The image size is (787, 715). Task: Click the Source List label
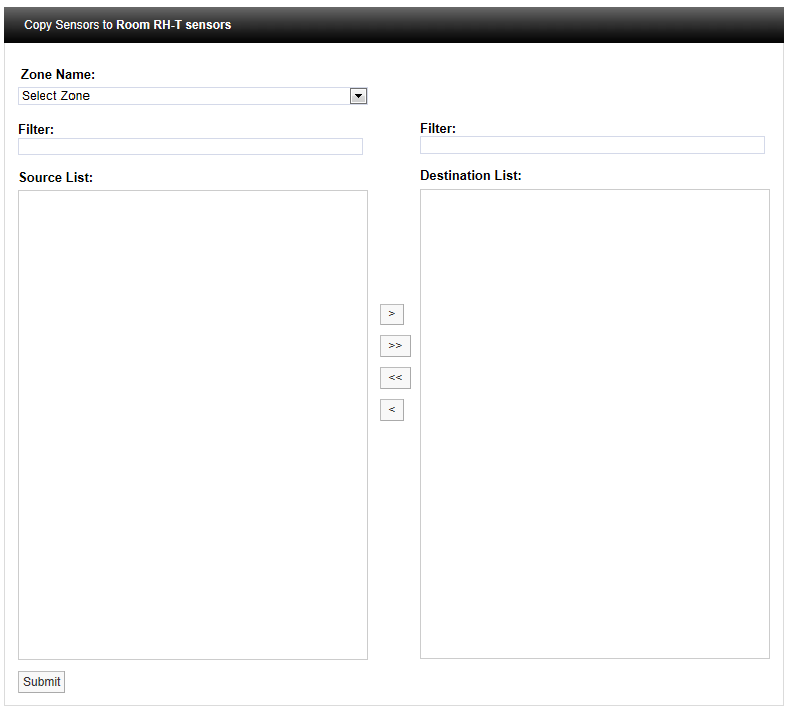pos(56,178)
